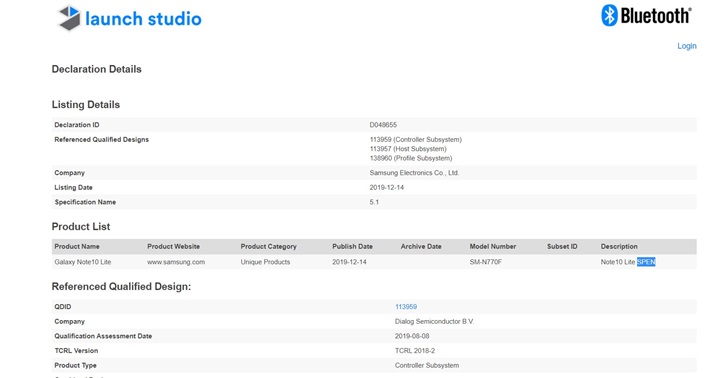Click the Product Type label
Screen dimensions: 728x378
pos(75,365)
